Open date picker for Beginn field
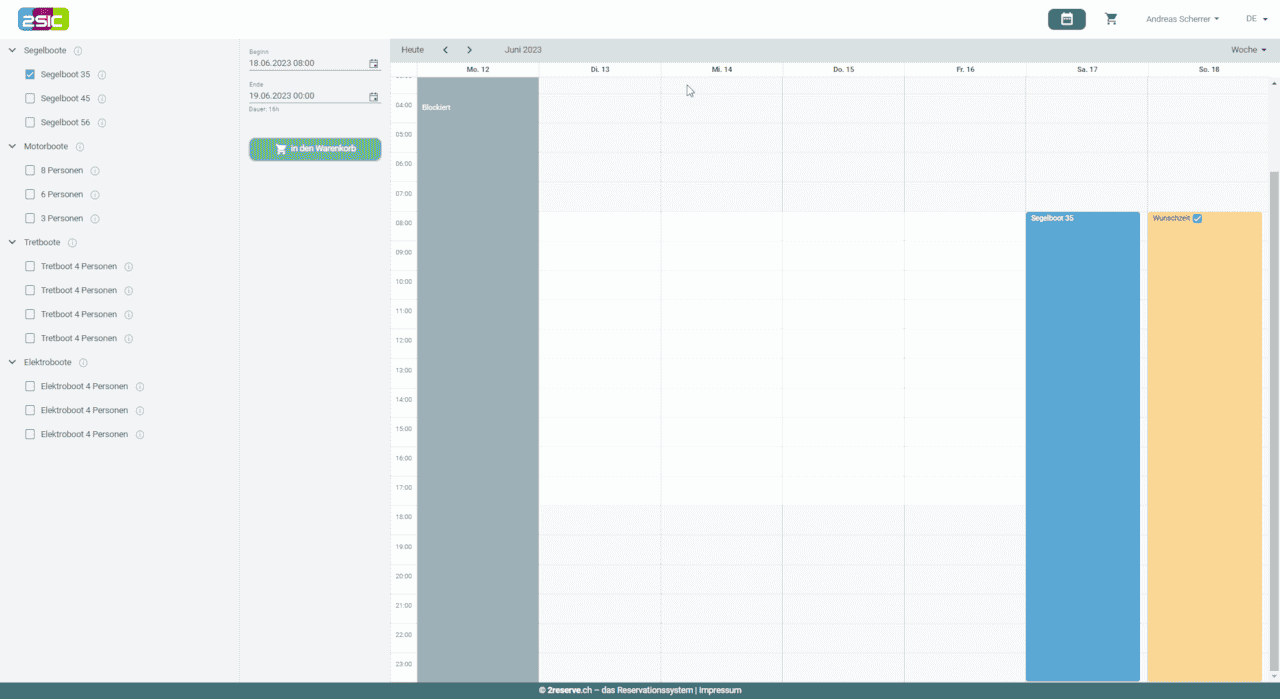Viewport: 1280px width, 699px height. pos(374,63)
